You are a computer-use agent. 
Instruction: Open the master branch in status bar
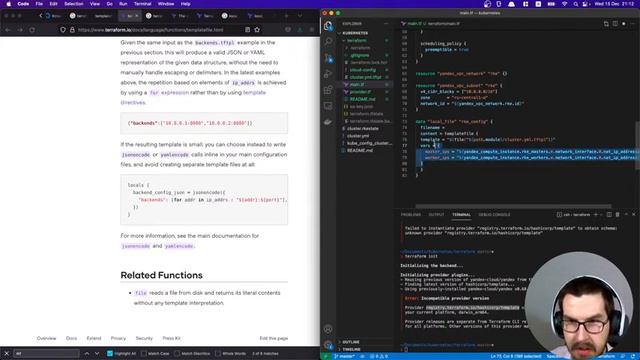[x=344, y=357]
